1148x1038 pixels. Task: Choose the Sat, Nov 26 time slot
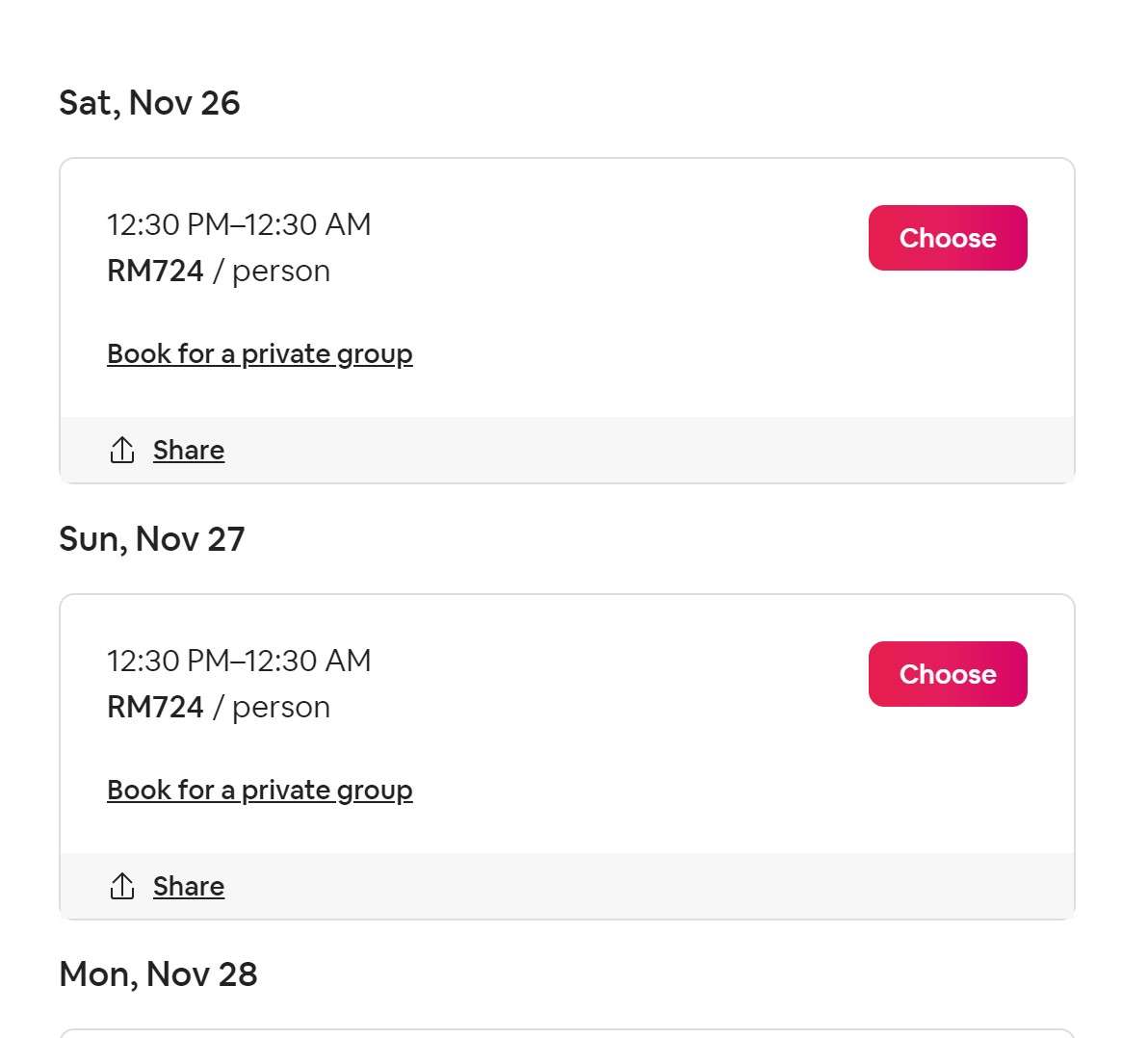pos(948,238)
